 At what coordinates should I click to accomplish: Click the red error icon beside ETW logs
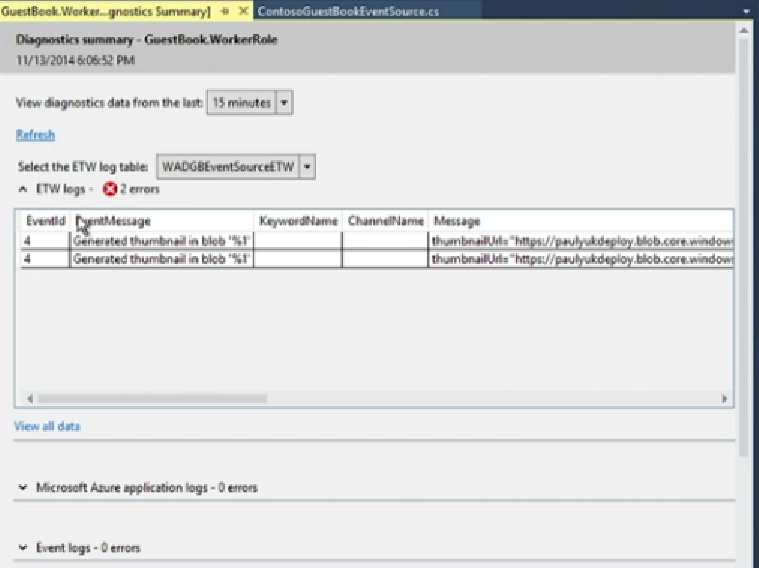110,189
